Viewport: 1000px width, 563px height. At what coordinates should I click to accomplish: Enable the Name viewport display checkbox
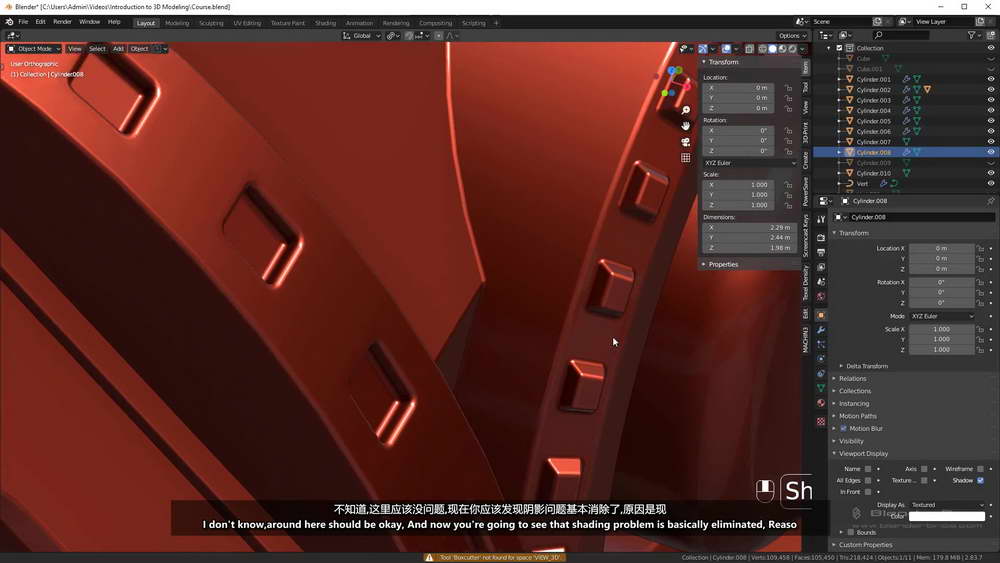pyautogui.click(x=868, y=469)
